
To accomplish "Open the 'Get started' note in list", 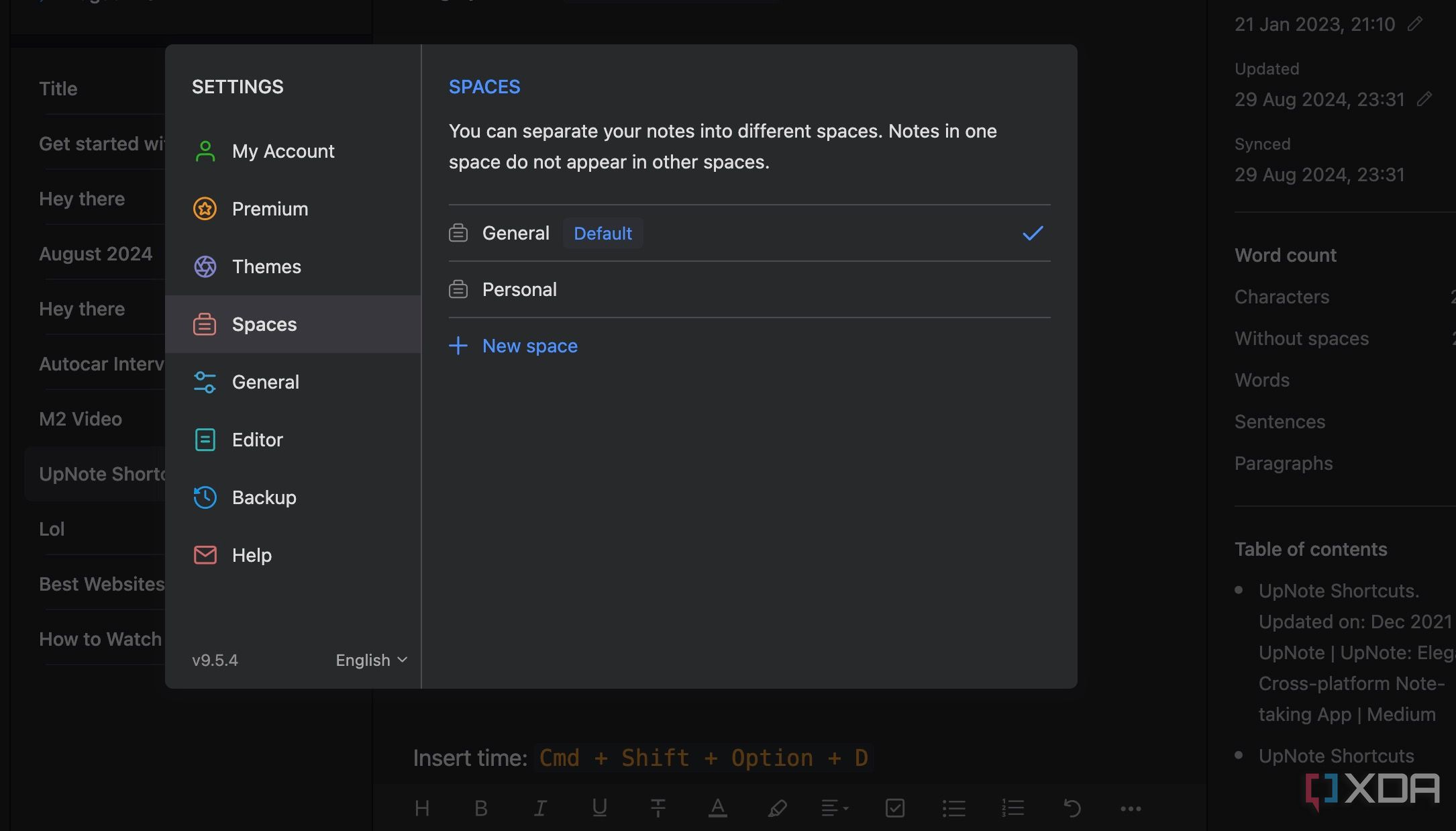I will coord(101,144).
